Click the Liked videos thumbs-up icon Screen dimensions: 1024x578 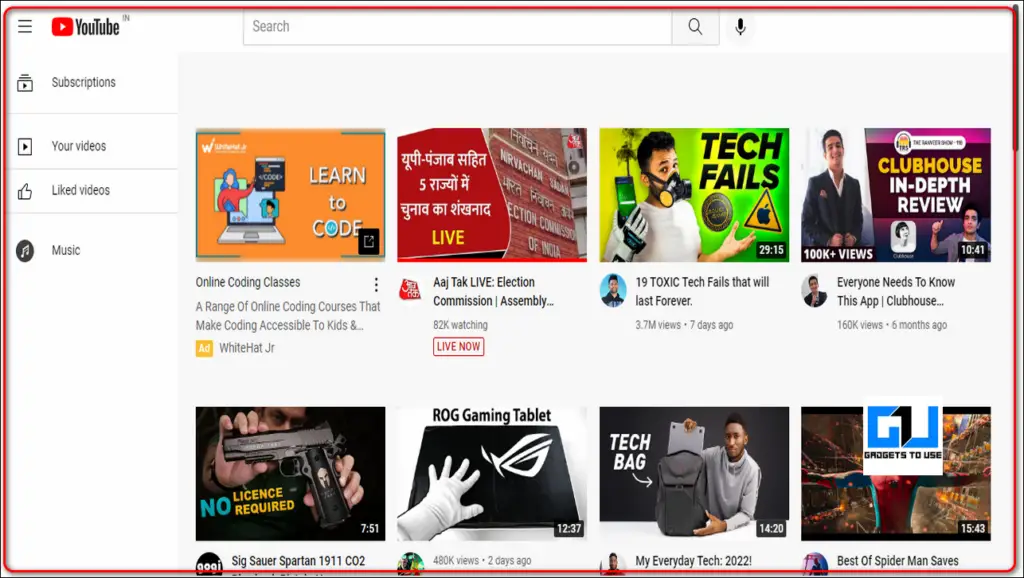[x=25, y=191]
